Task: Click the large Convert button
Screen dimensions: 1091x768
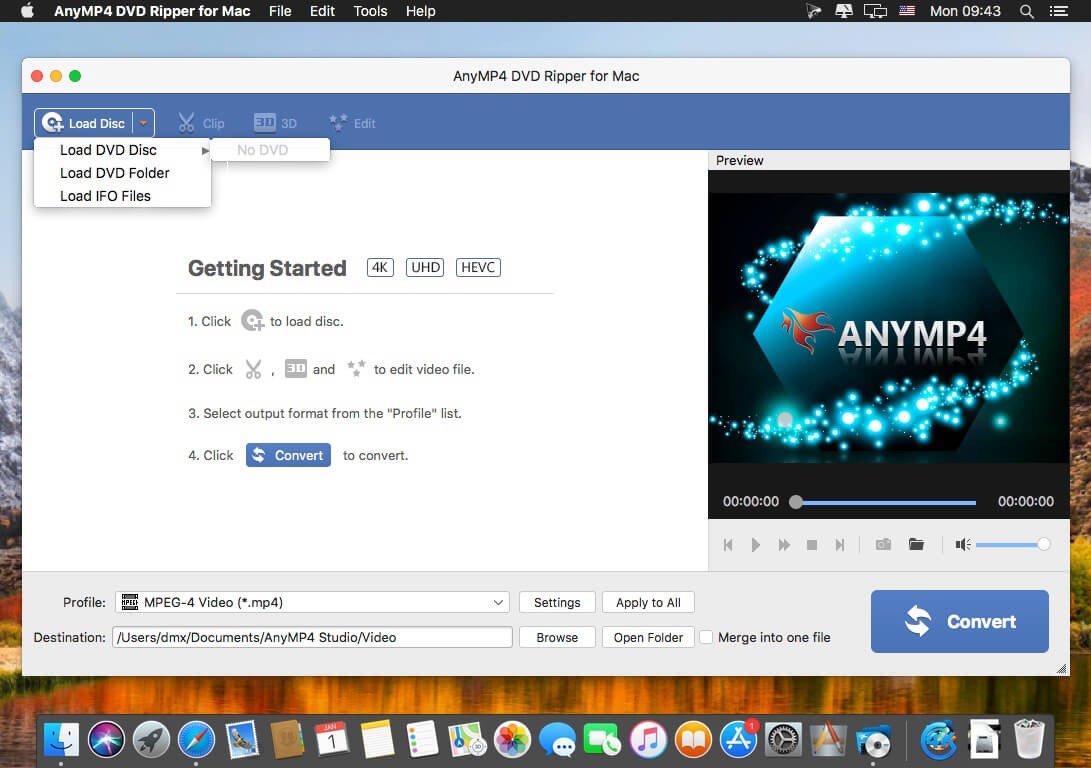Action: pyautogui.click(x=959, y=621)
